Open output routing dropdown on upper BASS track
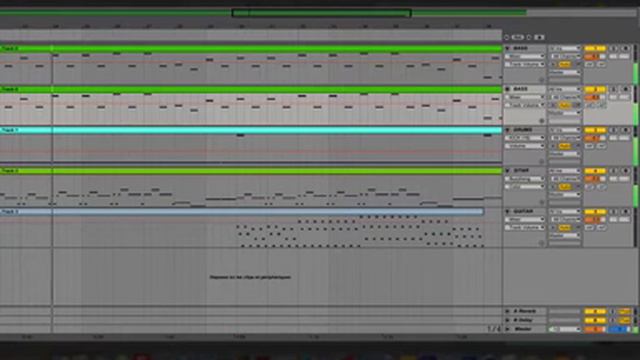 [565, 72]
